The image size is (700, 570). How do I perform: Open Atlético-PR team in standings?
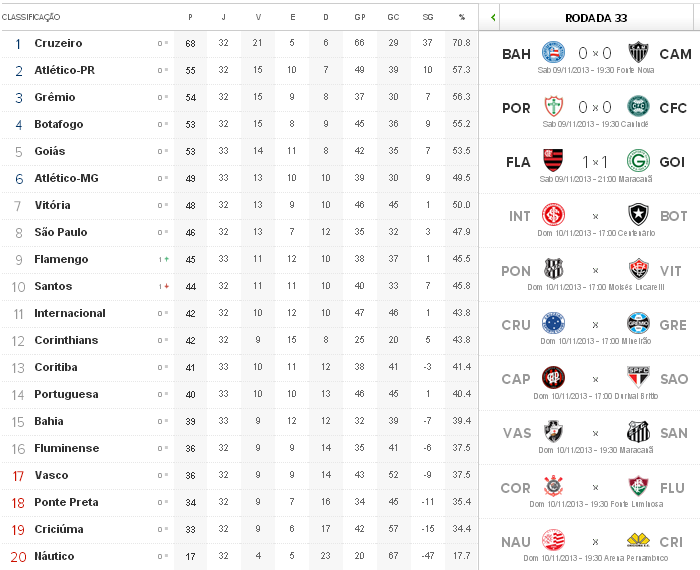pyautogui.click(x=64, y=70)
